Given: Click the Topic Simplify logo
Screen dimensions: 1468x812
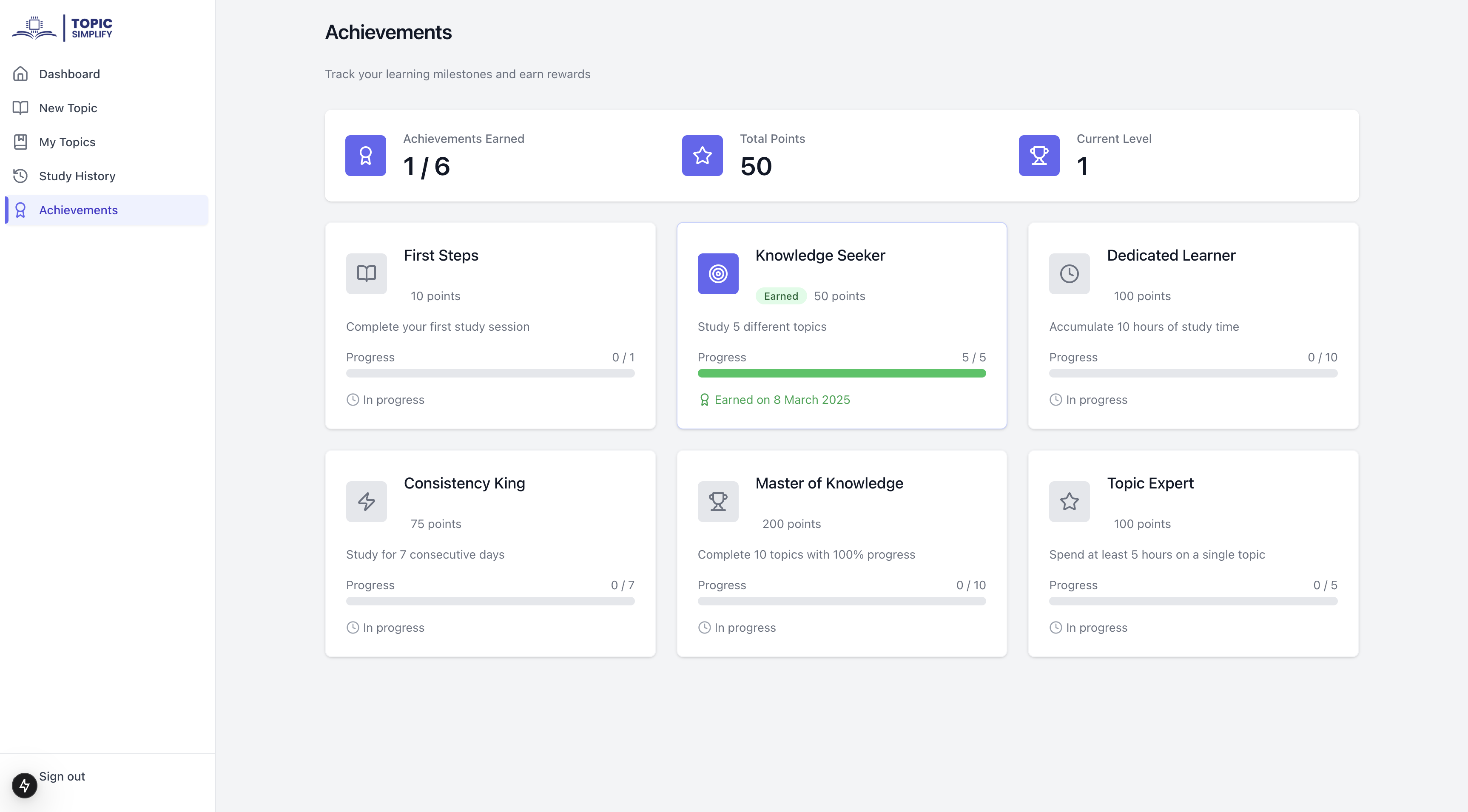Looking at the screenshot, I should (x=63, y=28).
